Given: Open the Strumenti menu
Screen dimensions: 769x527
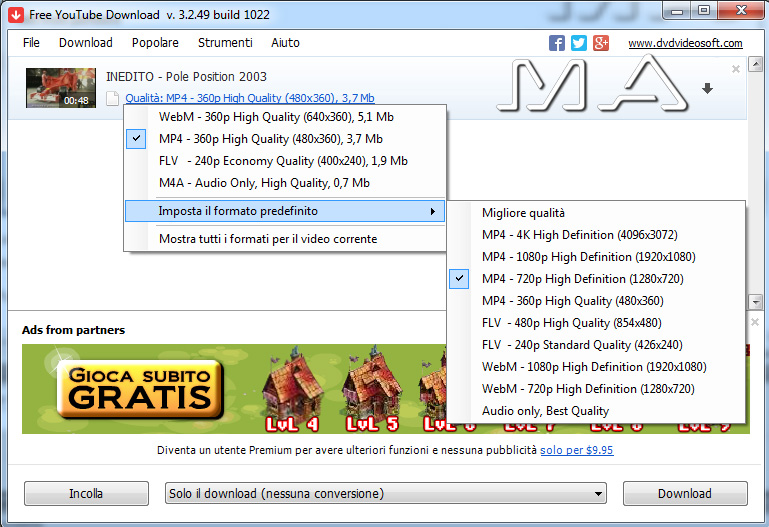Looking at the screenshot, I should pos(225,43).
